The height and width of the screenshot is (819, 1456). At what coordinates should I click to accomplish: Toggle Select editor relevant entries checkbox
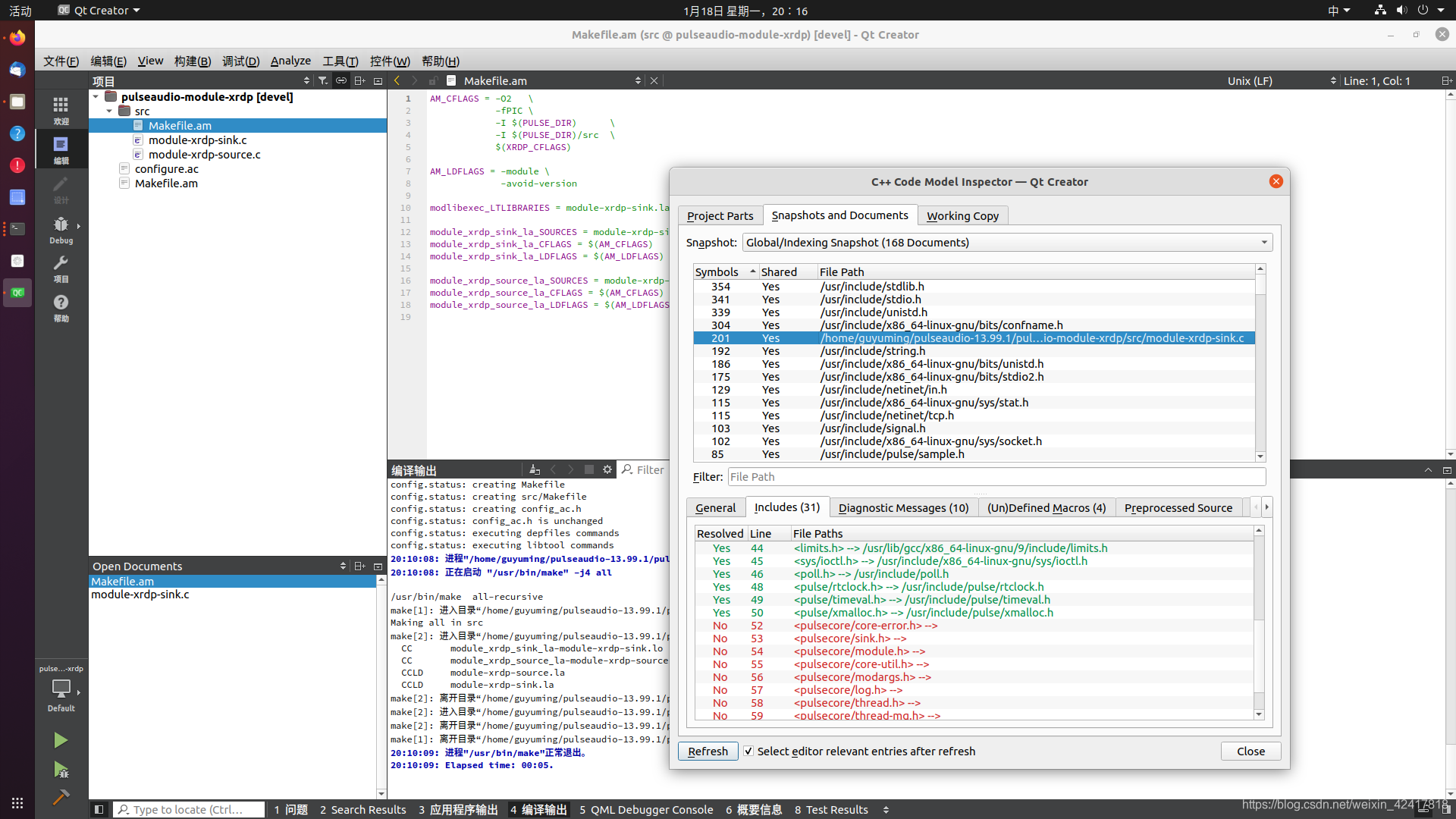748,751
